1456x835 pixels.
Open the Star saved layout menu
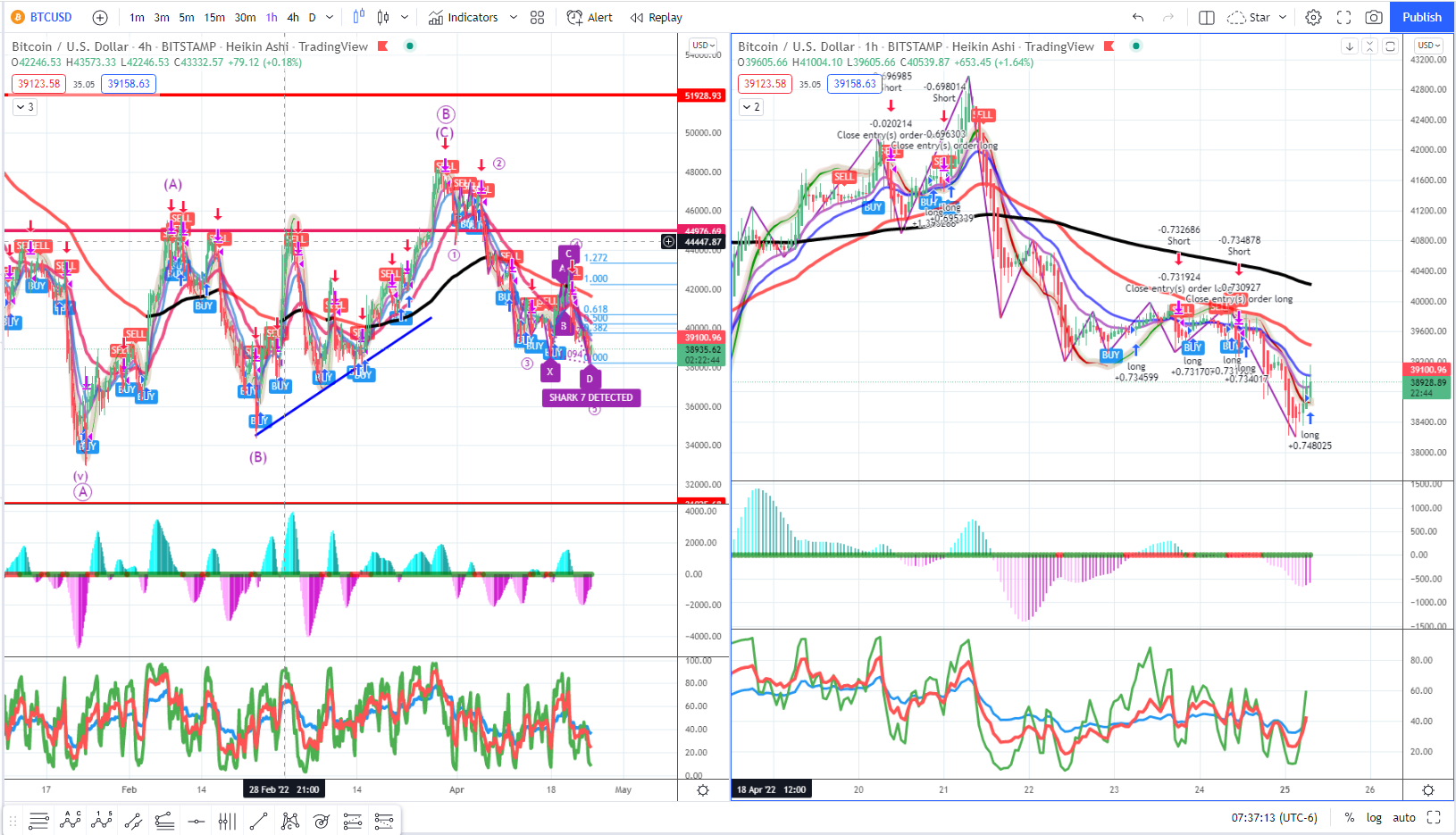click(1250, 17)
